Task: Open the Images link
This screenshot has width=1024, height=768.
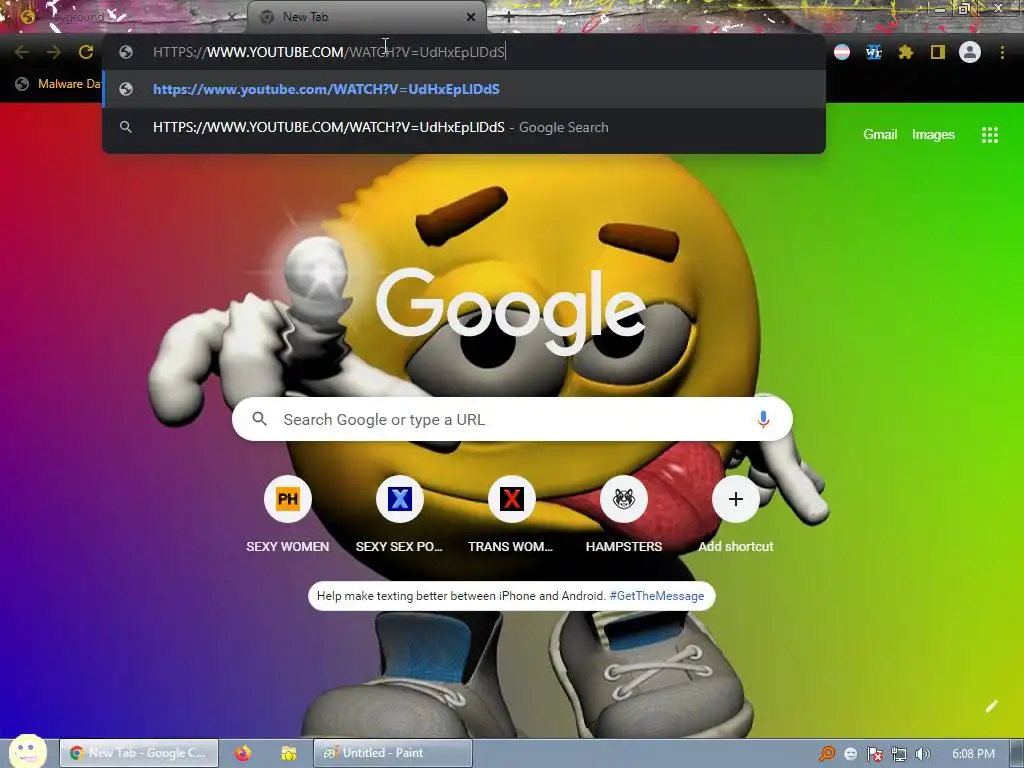Action: coord(933,135)
